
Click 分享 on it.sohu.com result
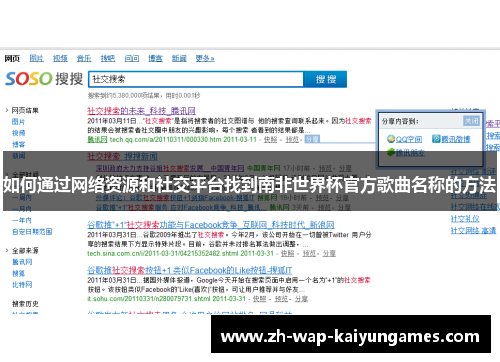point(301,299)
